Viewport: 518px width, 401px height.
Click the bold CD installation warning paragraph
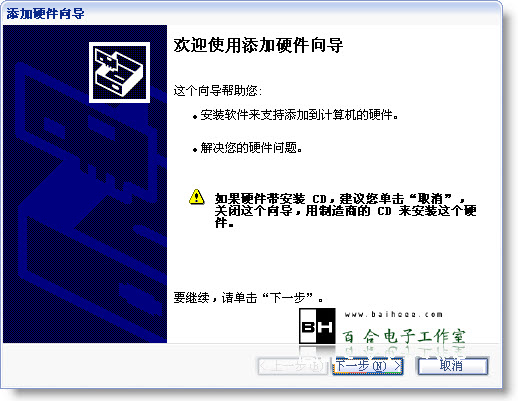coord(345,210)
